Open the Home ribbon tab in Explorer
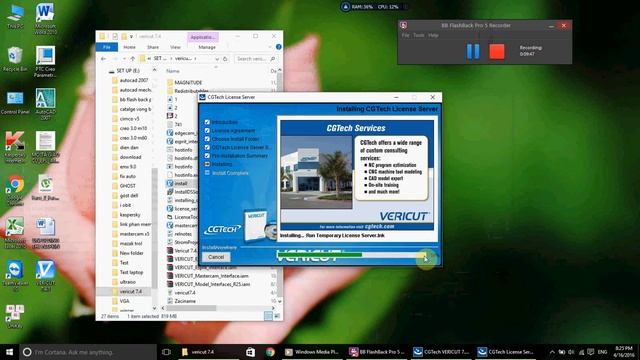Viewport: 640px width, 360px height. click(x=129, y=47)
